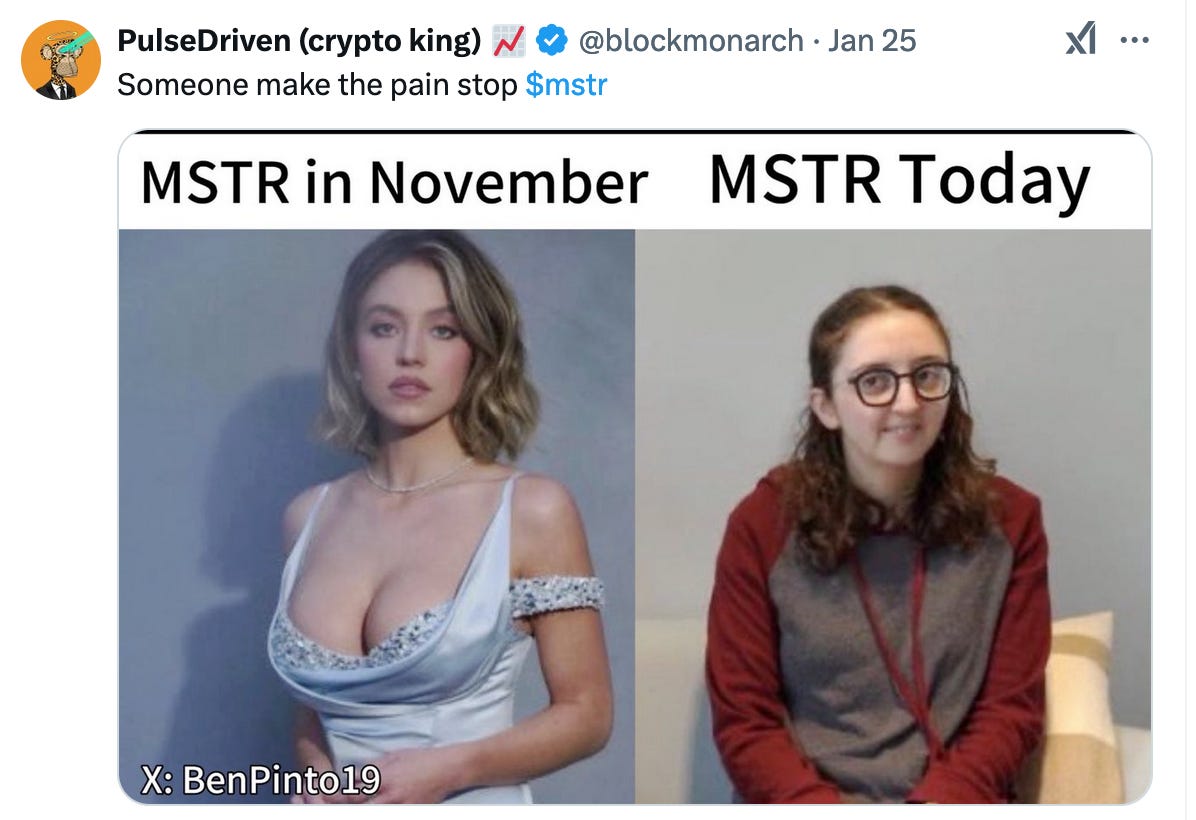Screen dimensions: 1196x820
Task: Click the necklace in the left photo
Action: [x=416, y=477]
